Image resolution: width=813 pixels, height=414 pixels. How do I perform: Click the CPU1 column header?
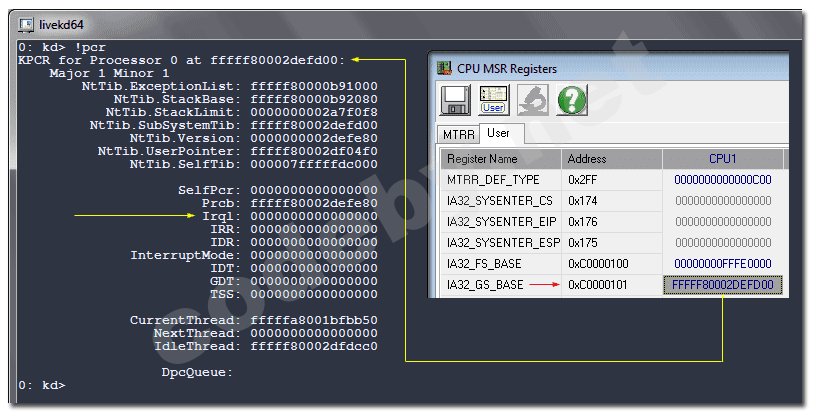point(723,159)
